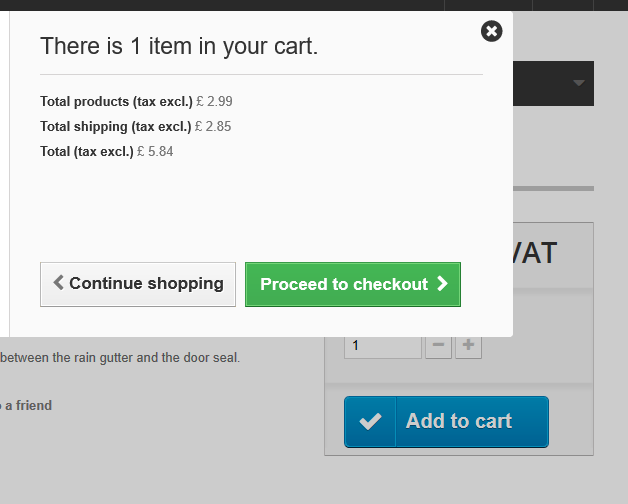Viewport: 628px width, 504px height.
Task: Click the rain gutter and door seal description
Action: (x=120, y=357)
